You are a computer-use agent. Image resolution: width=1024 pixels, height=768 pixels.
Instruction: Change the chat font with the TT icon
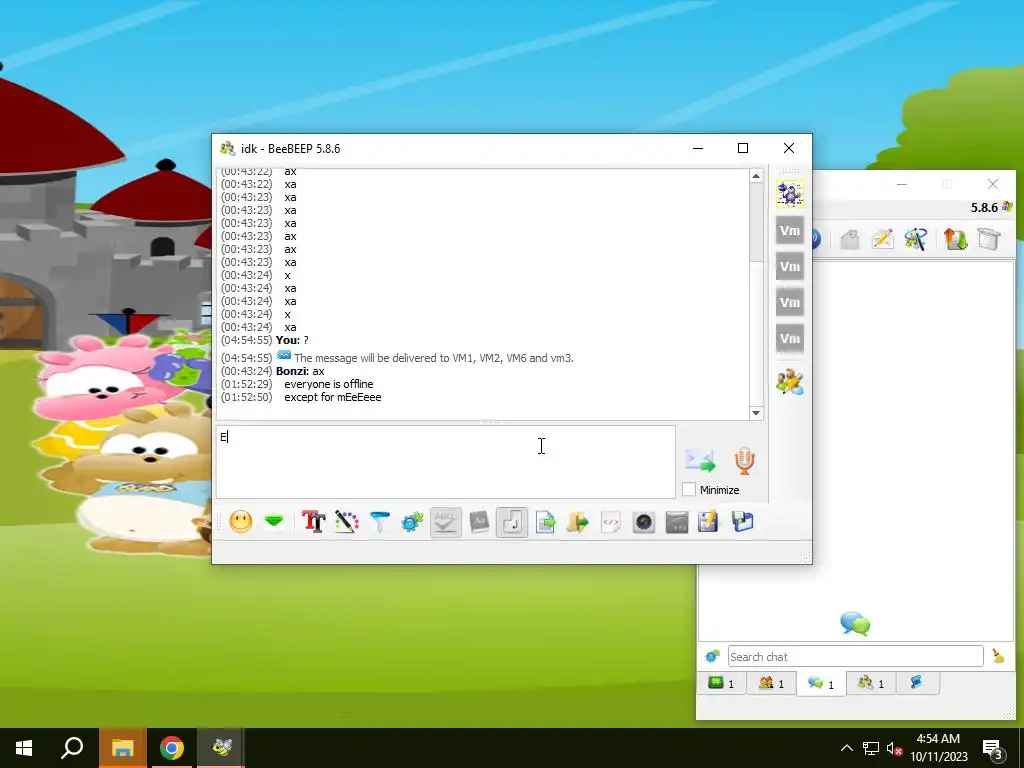pos(313,522)
